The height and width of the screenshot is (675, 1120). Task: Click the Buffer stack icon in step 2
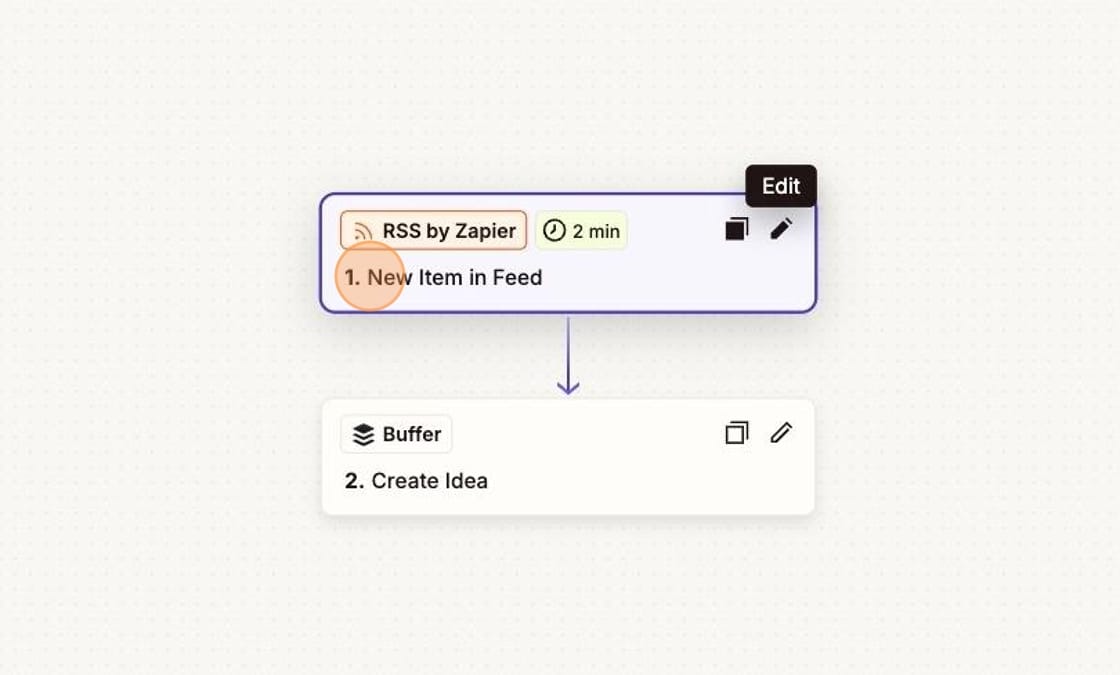[365, 433]
